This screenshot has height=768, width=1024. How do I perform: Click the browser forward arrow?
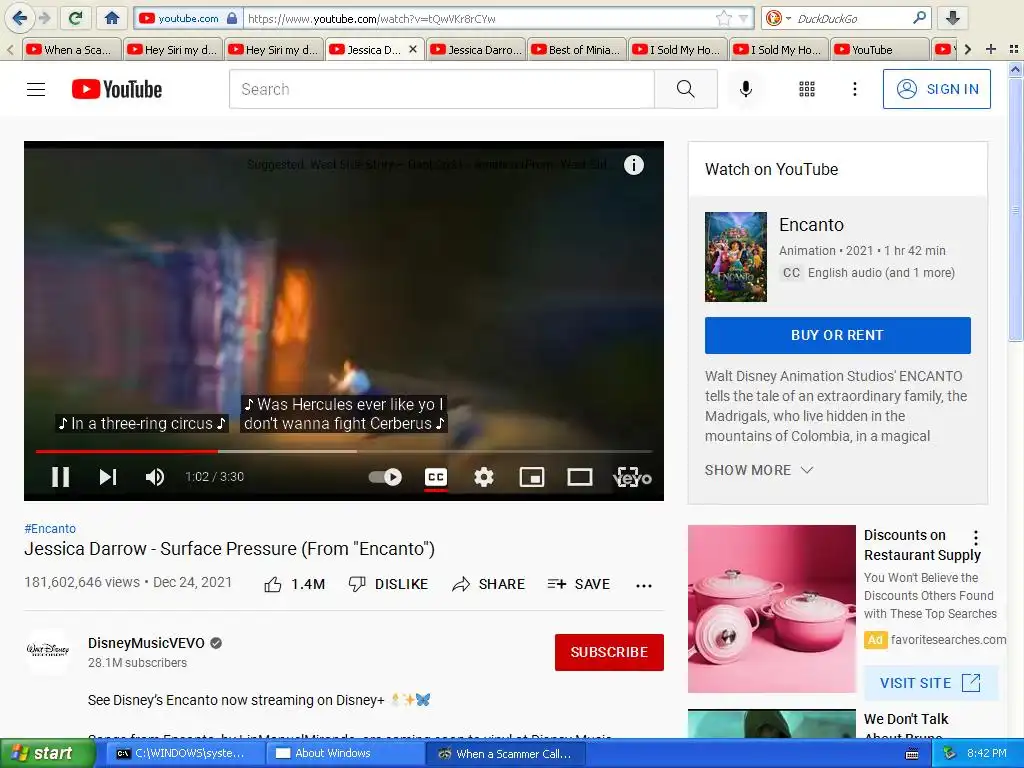click(x=44, y=18)
